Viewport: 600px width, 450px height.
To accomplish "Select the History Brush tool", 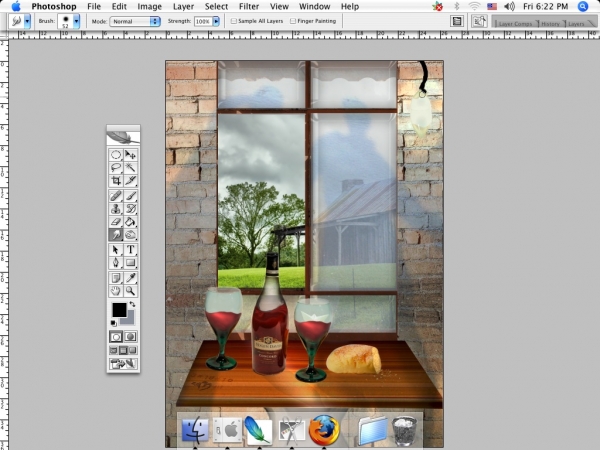I will pyautogui.click(x=130, y=209).
